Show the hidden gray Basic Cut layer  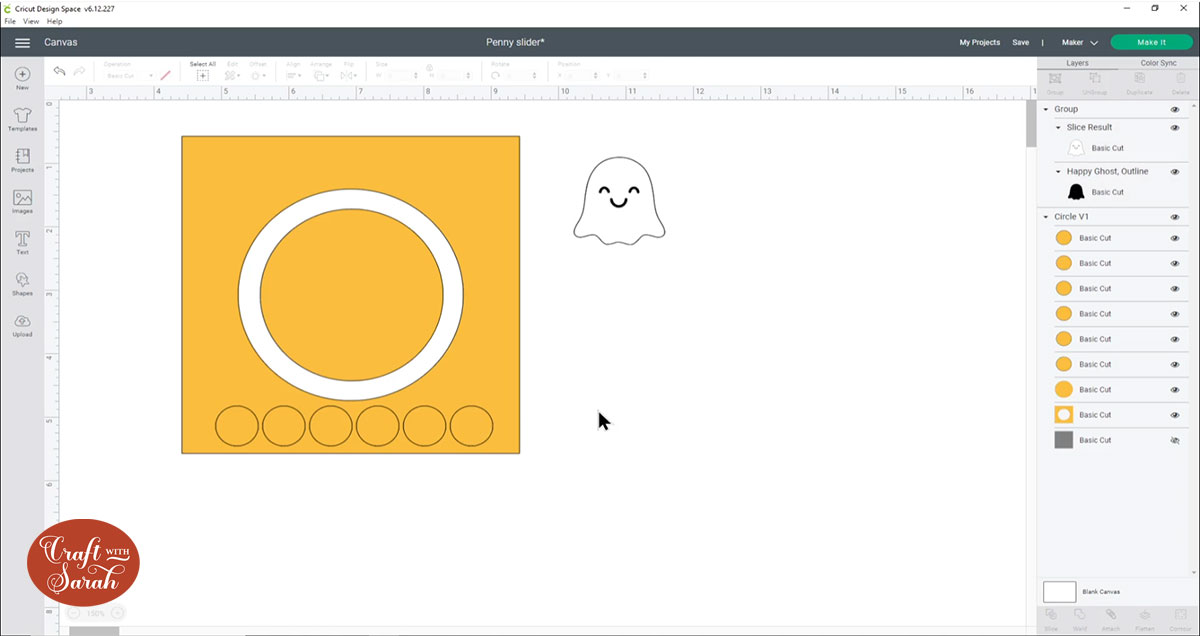pos(1175,440)
